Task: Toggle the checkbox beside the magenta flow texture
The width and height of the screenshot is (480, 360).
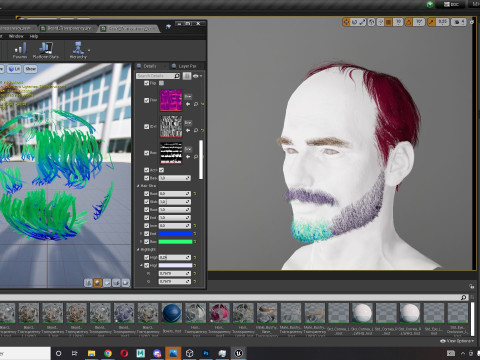Action: tap(146, 100)
